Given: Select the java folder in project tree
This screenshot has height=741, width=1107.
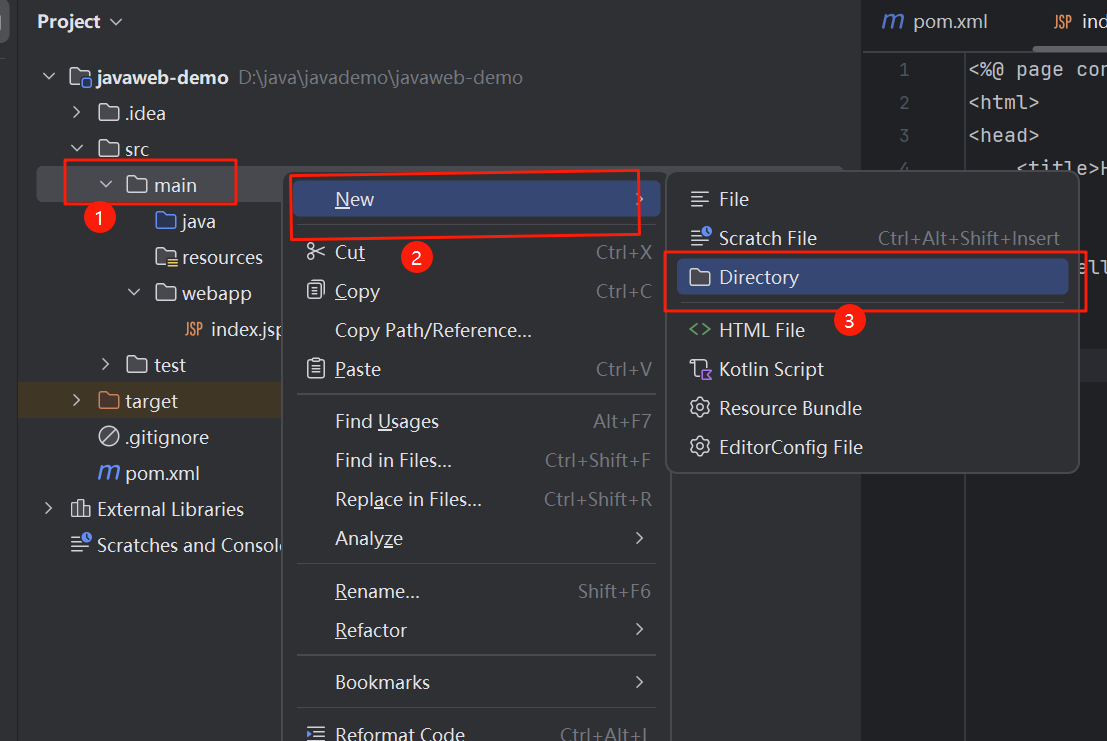Looking at the screenshot, I should point(198,221).
